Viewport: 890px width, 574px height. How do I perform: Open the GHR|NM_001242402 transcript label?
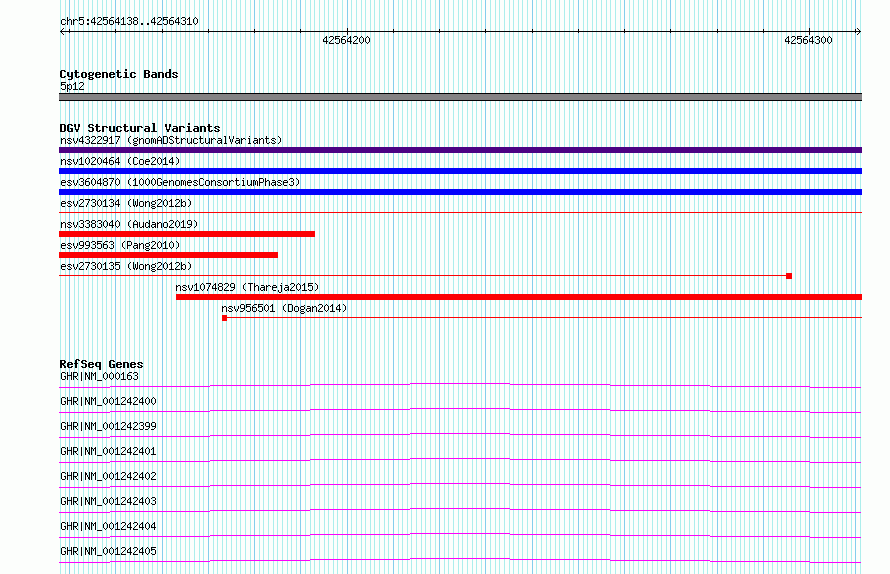pos(108,476)
